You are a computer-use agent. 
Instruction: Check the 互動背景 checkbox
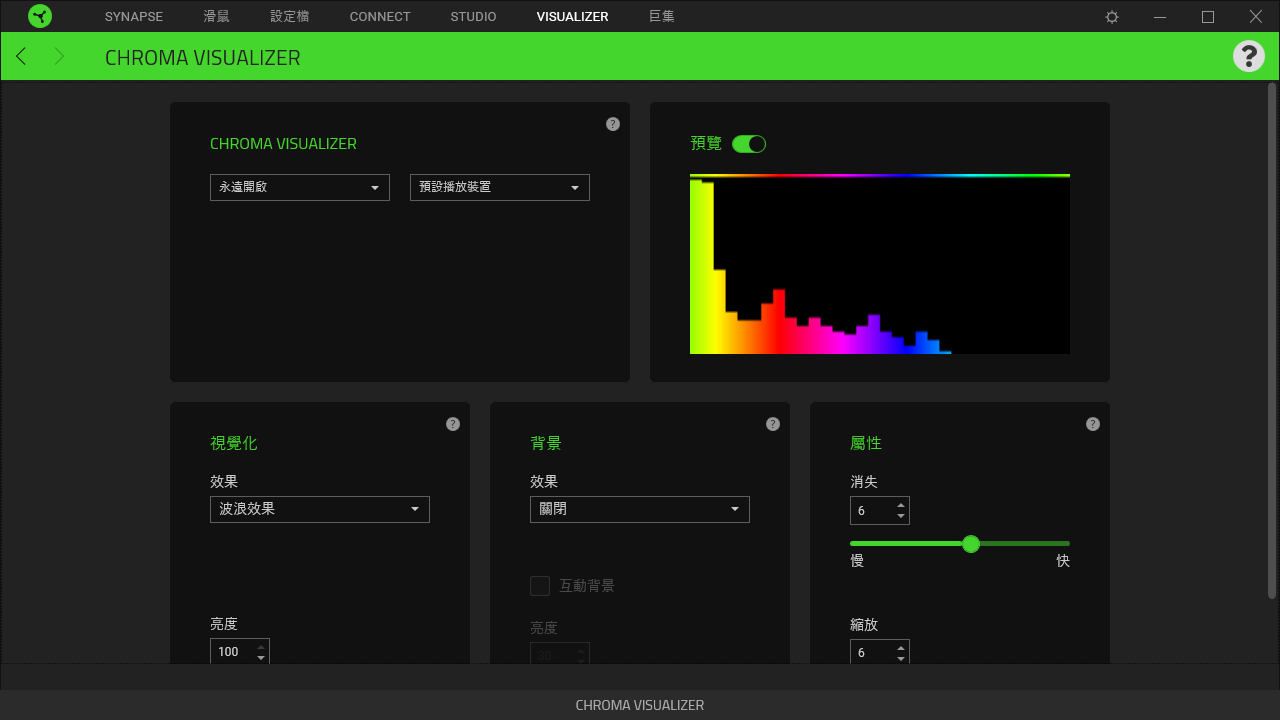(540, 586)
